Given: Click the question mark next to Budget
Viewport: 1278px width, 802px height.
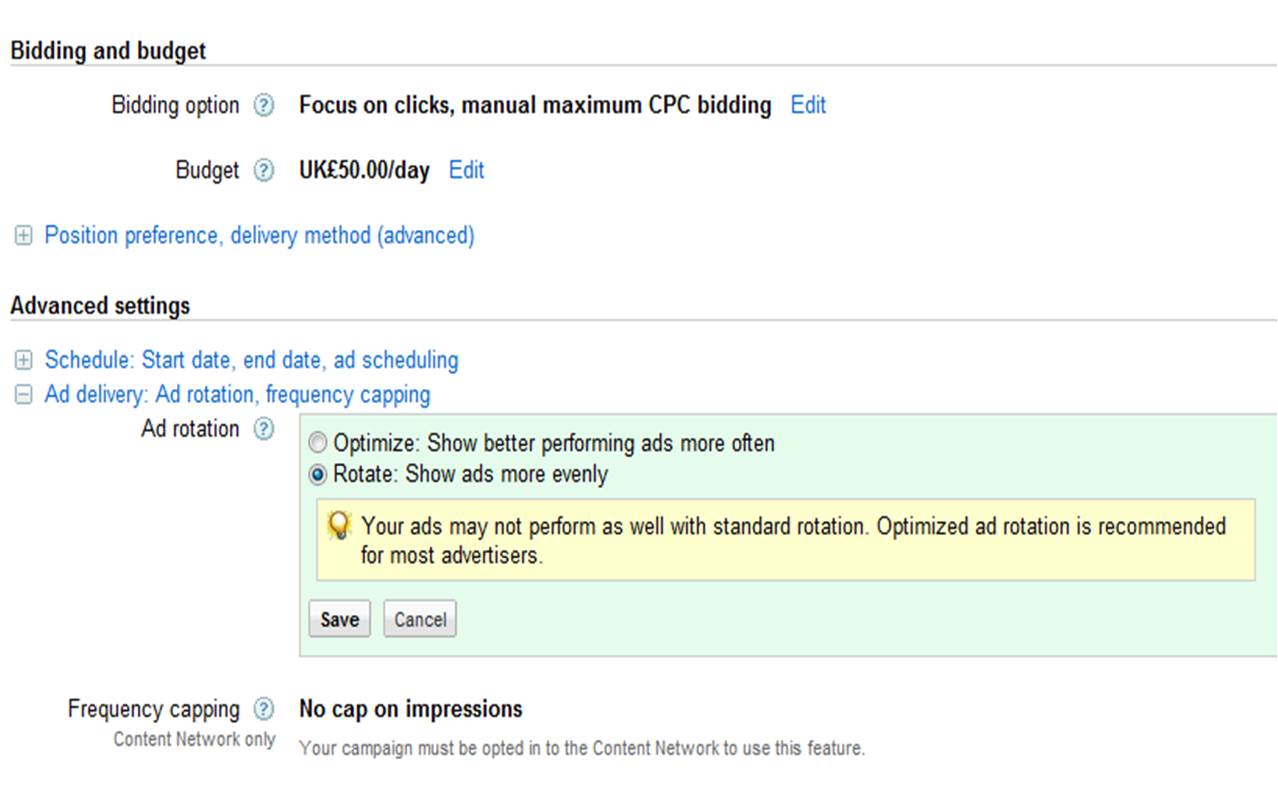Looking at the screenshot, I should (263, 171).
